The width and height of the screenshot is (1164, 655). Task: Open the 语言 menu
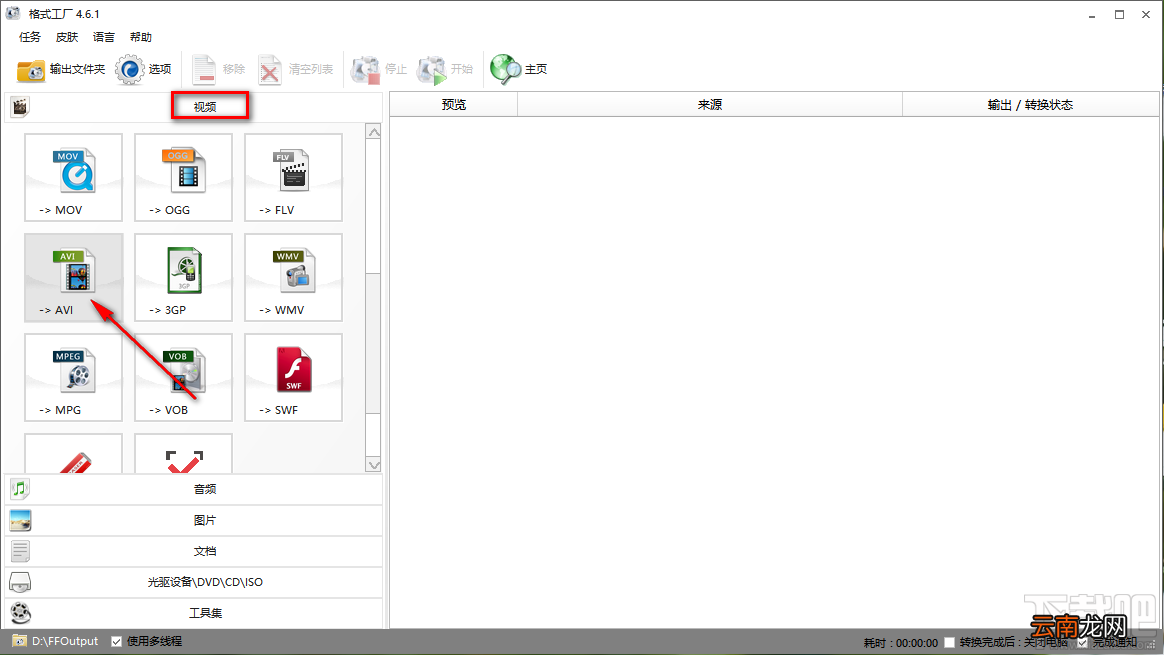click(104, 37)
